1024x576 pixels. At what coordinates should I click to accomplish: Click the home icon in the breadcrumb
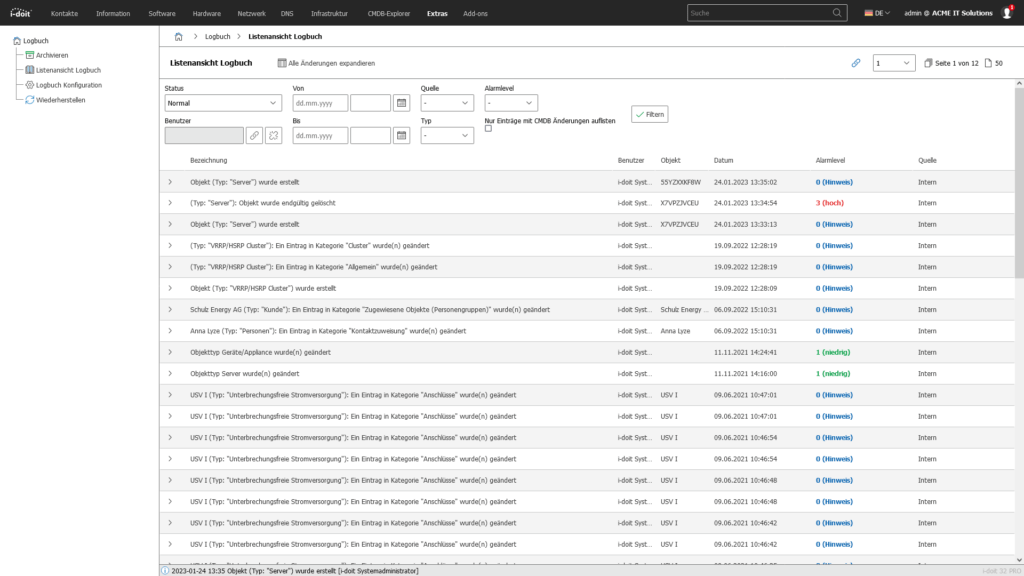pos(178,36)
